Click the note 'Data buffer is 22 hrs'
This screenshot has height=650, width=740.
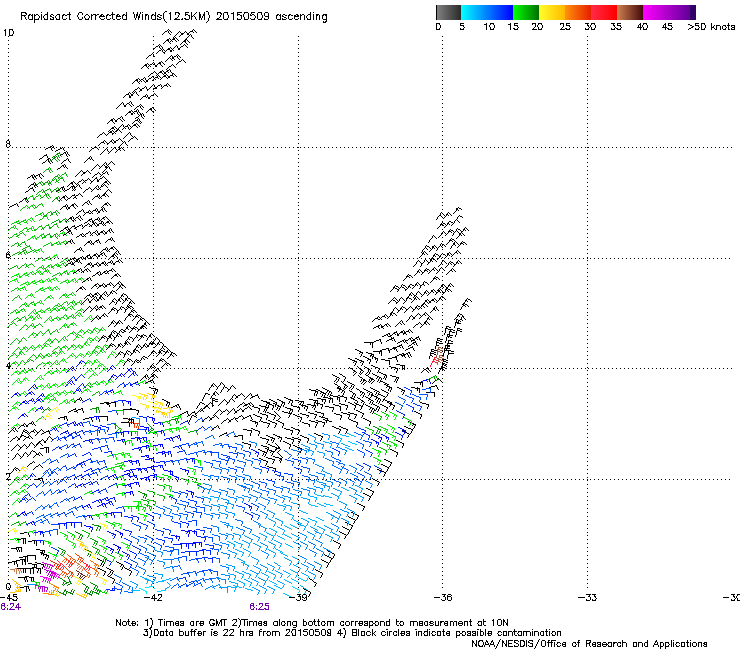pyautogui.click(x=204, y=633)
